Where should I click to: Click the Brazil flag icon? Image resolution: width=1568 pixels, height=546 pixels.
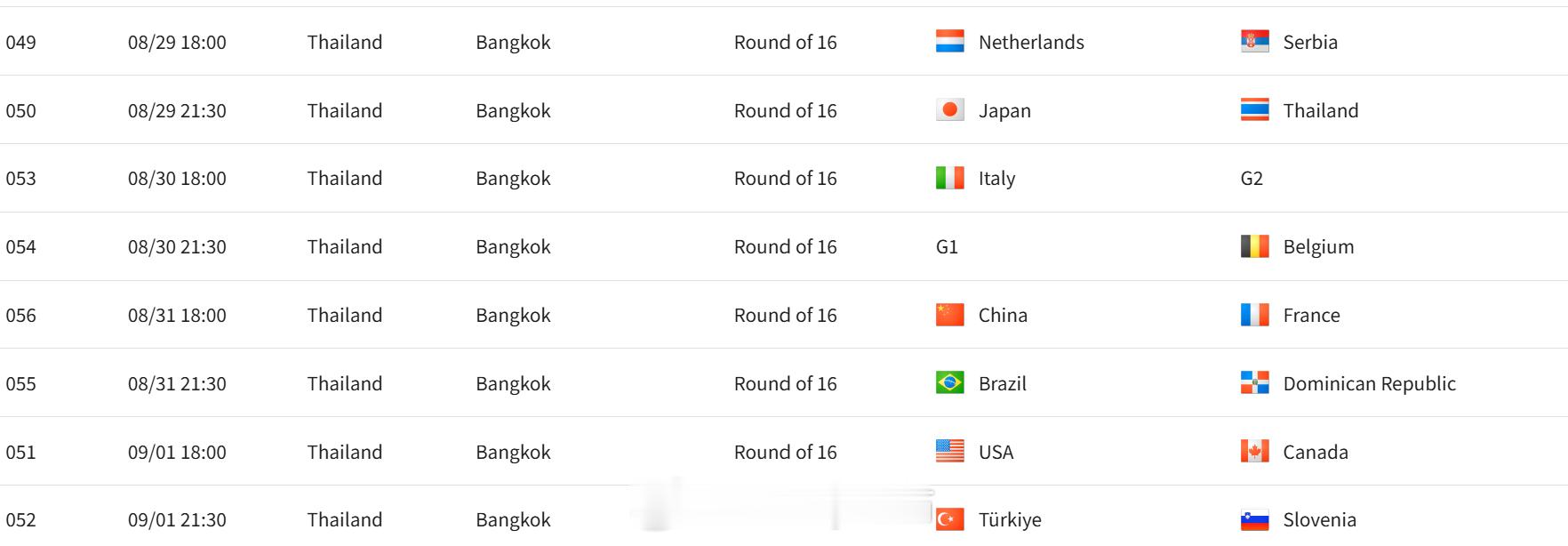point(949,383)
